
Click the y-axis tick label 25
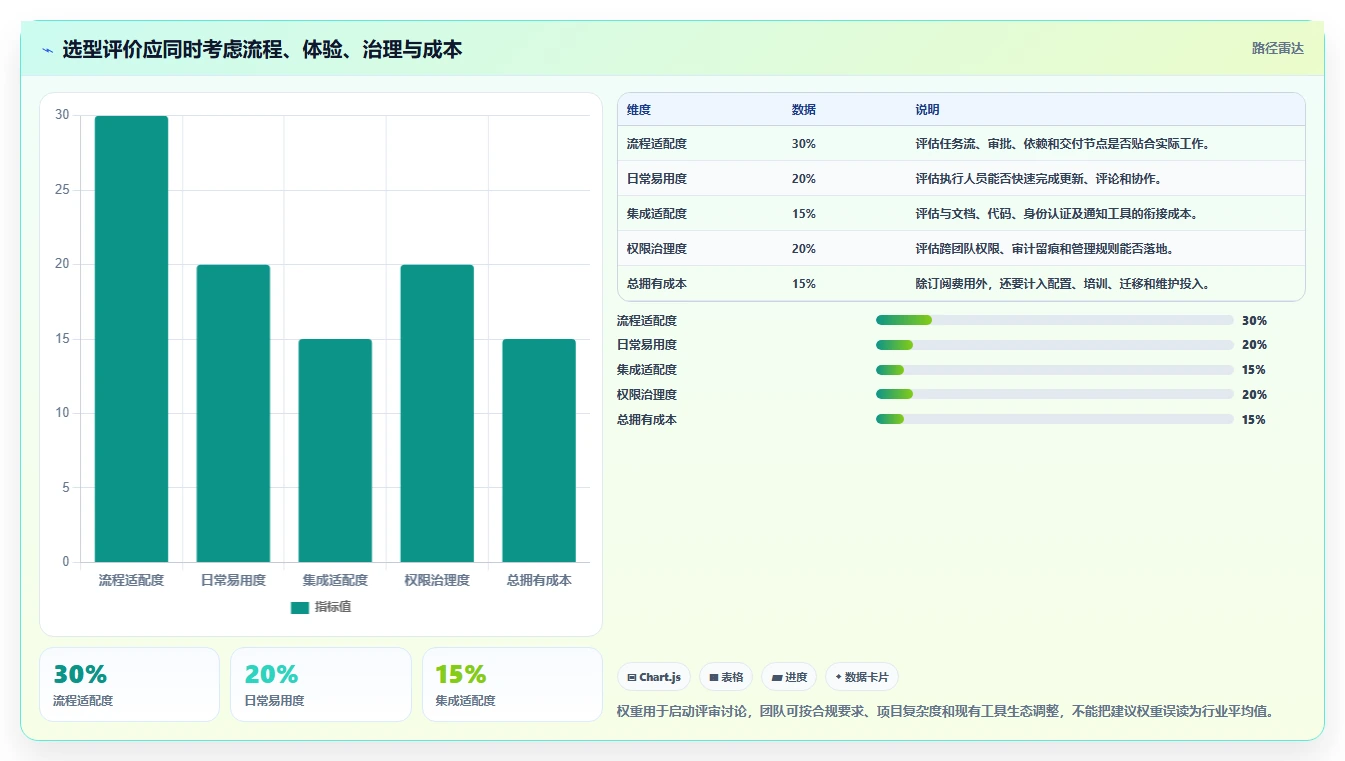click(x=62, y=190)
